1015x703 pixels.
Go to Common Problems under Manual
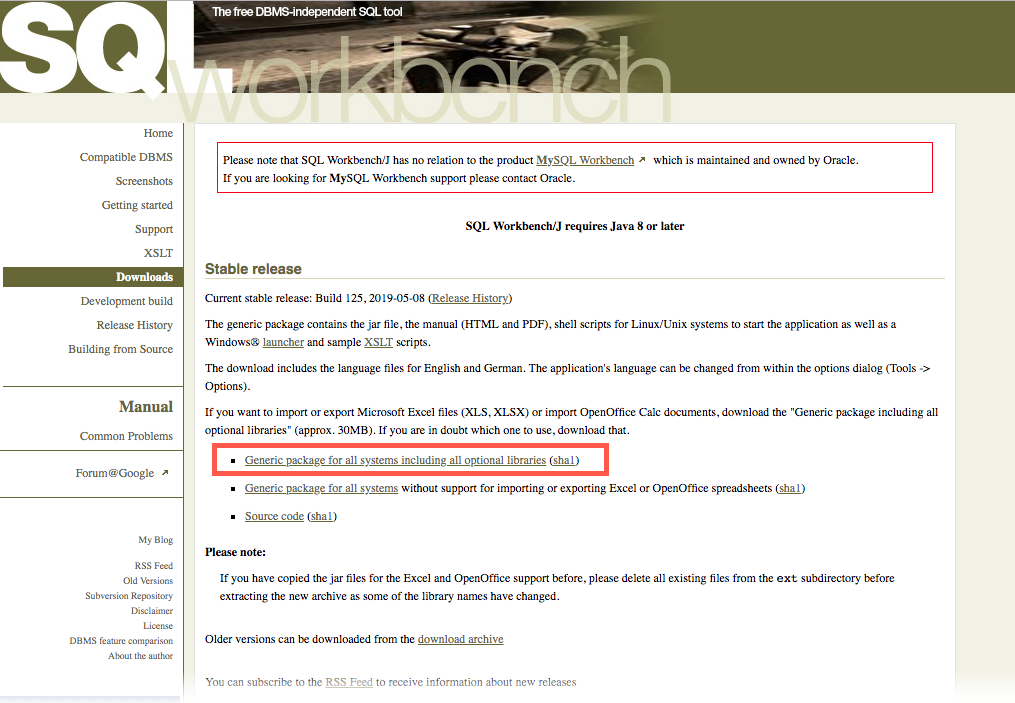(126, 436)
